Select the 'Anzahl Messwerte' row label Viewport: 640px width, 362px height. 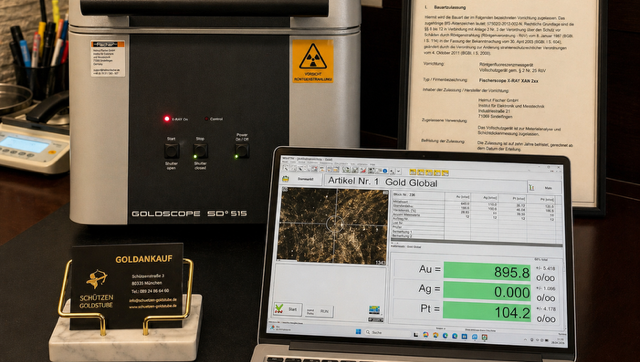coord(407,214)
